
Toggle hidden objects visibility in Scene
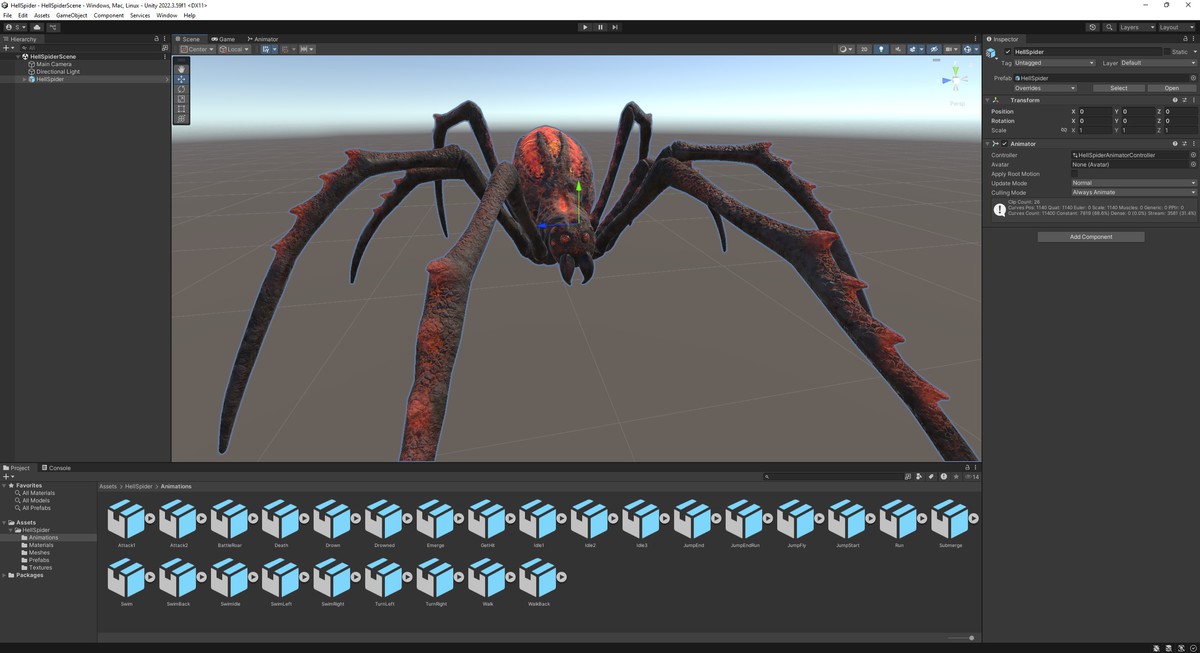pyautogui.click(x=934, y=49)
